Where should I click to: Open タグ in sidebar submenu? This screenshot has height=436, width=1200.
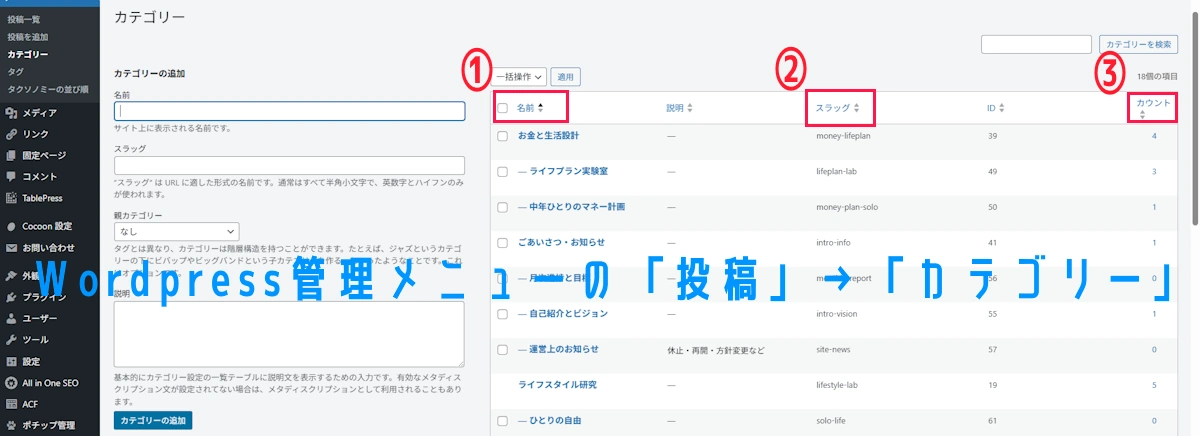coord(15,71)
